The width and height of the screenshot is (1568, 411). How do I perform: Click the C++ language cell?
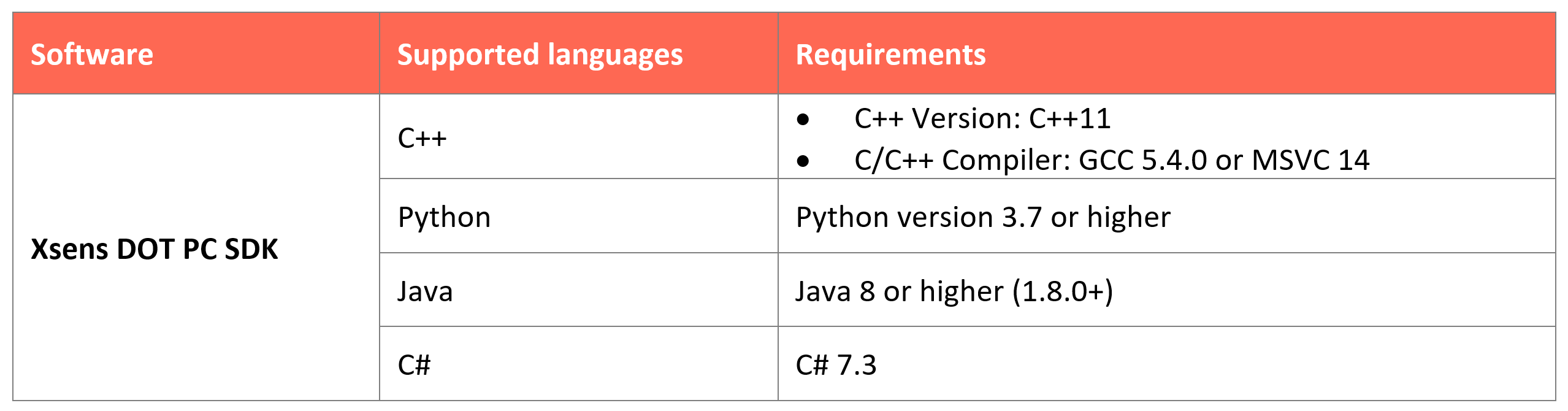[422, 138]
